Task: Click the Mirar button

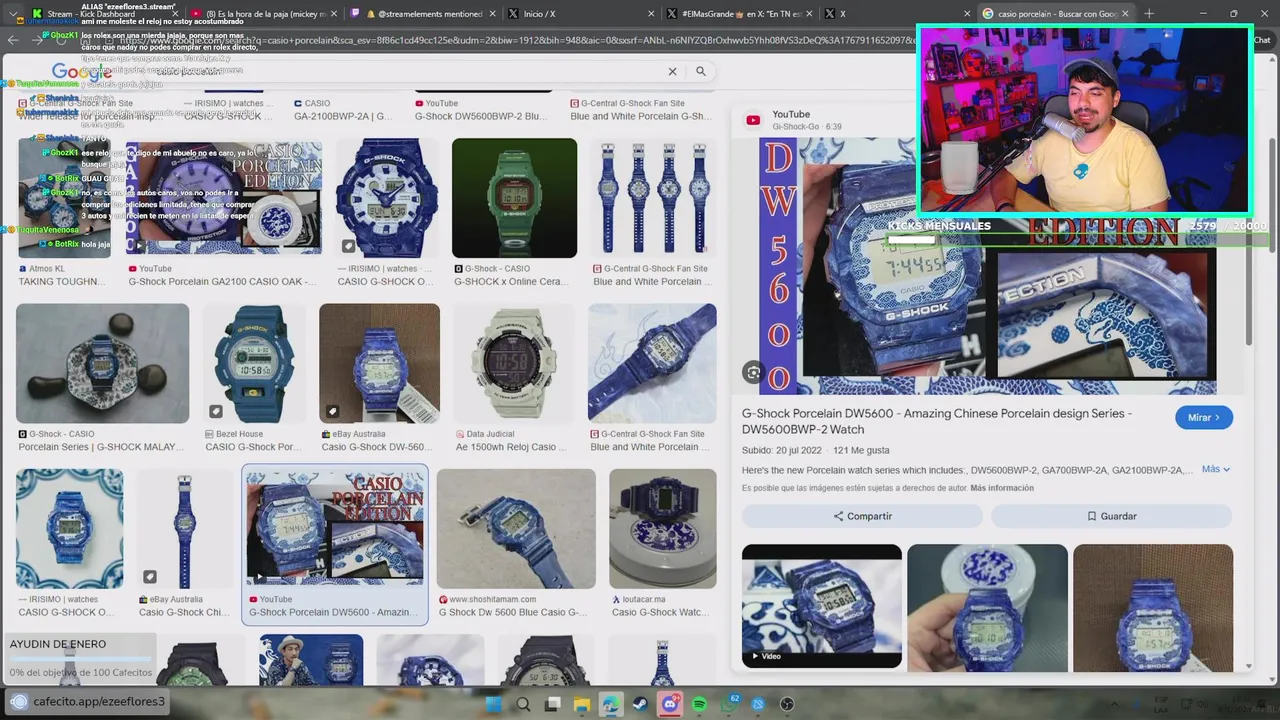Action: (x=1204, y=417)
